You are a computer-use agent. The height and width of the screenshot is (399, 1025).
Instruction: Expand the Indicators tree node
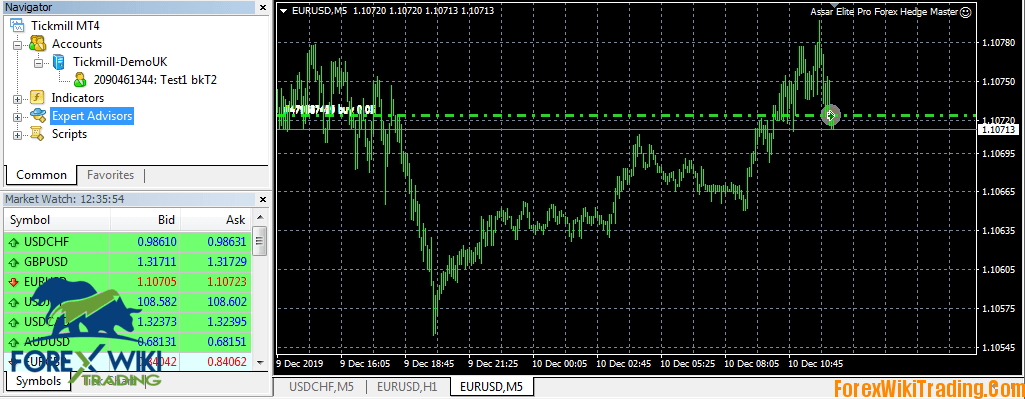click(18, 98)
